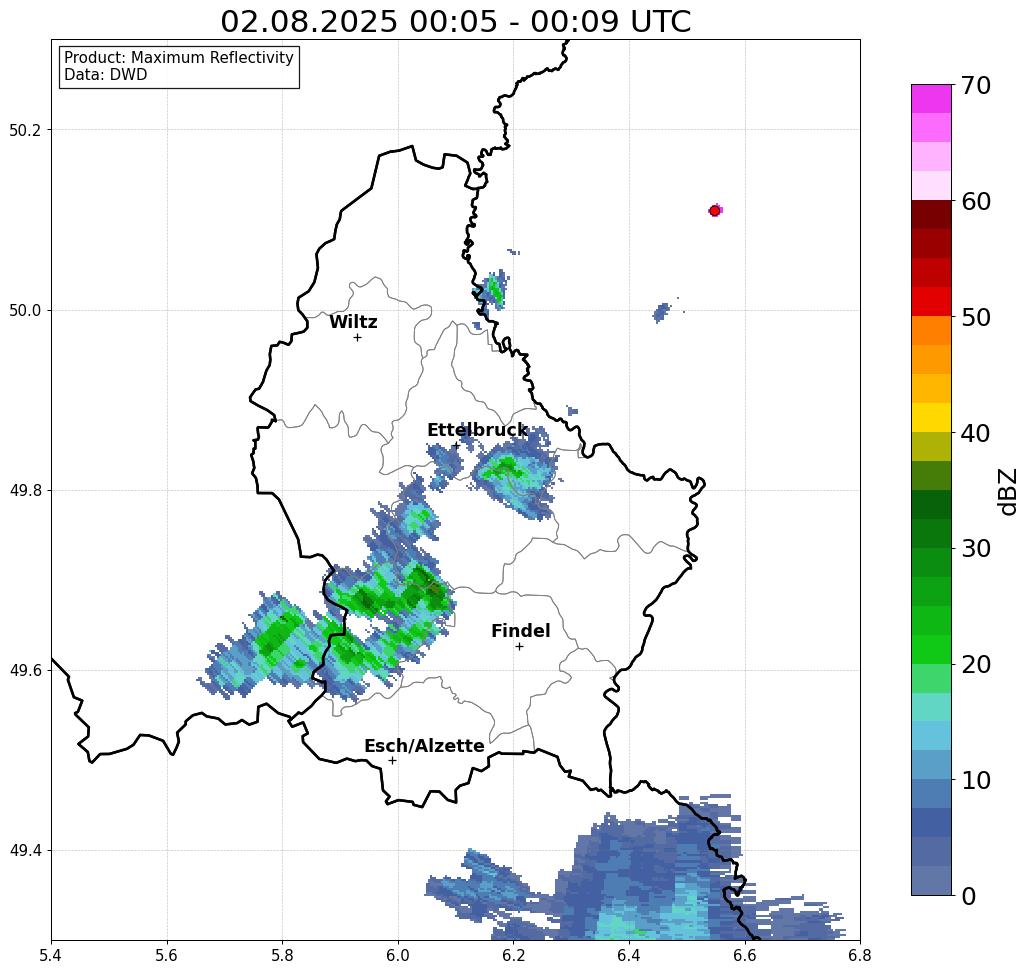The image size is (1029, 973).
Task: Click 'Product: Maximum Reflectivity' text
Action: coord(178,58)
